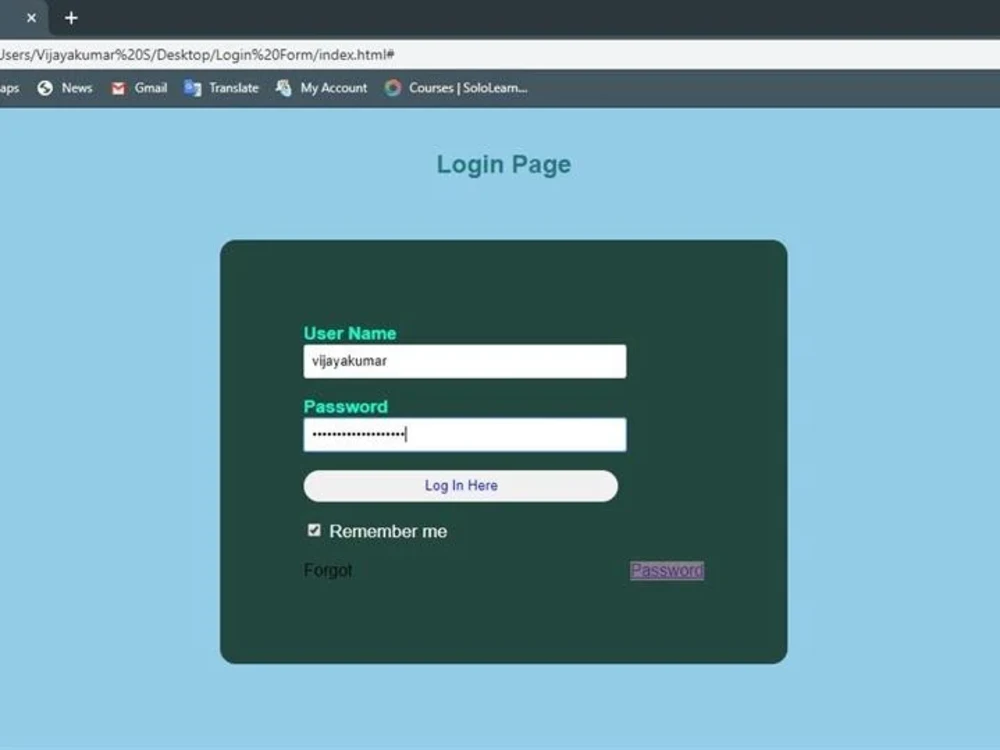Image resolution: width=1000 pixels, height=750 pixels.
Task: Open the Gmail bookmark
Action: [x=138, y=88]
